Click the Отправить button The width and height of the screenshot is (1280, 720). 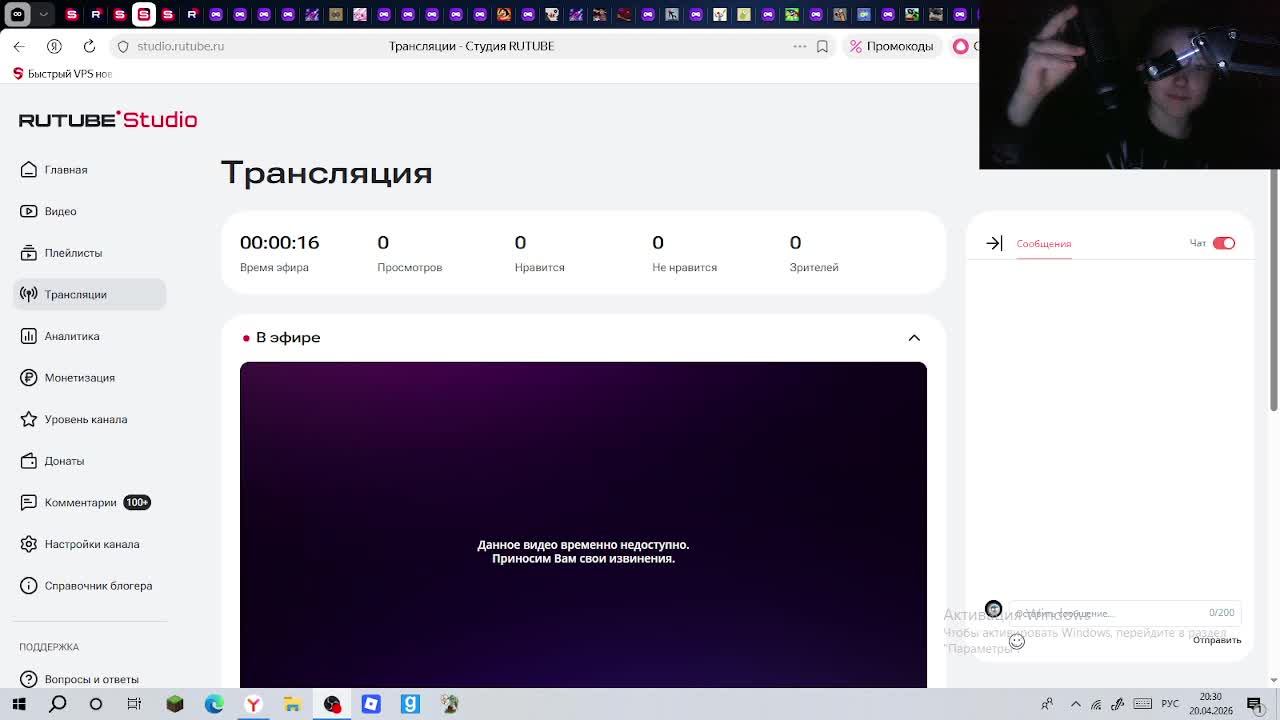point(1217,640)
